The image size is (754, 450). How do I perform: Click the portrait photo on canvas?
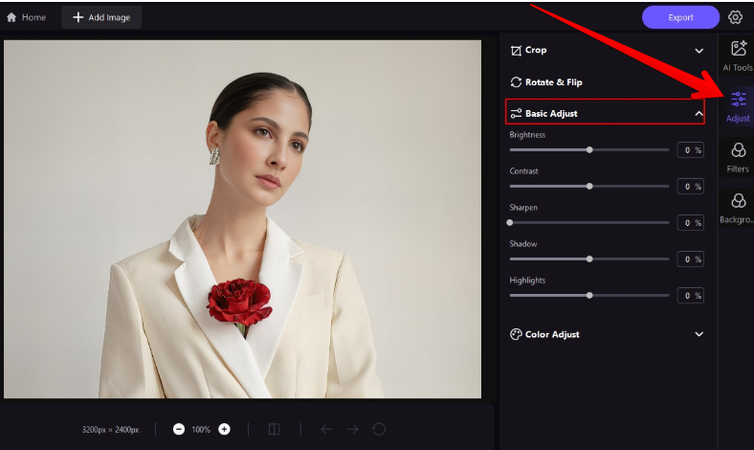[242, 219]
